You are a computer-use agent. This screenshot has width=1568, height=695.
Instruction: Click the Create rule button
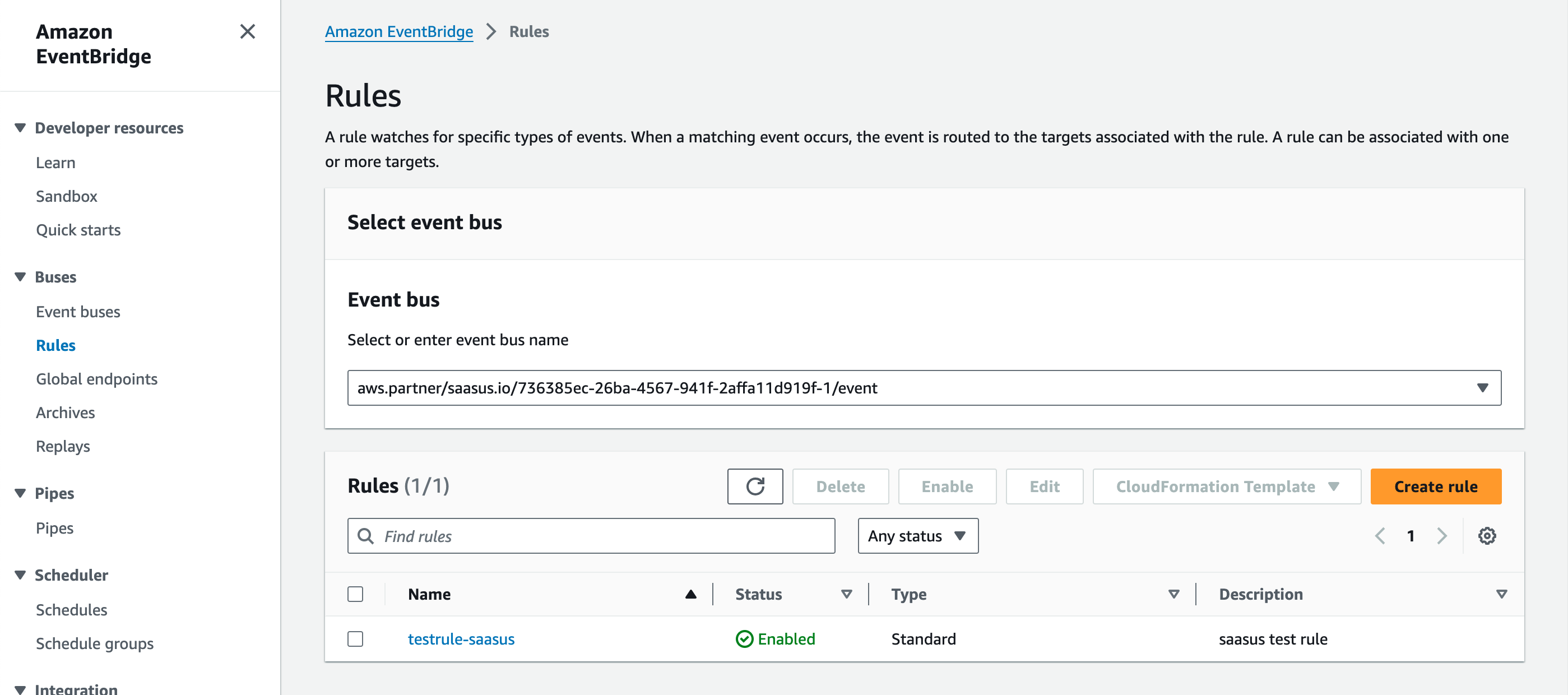1435,486
